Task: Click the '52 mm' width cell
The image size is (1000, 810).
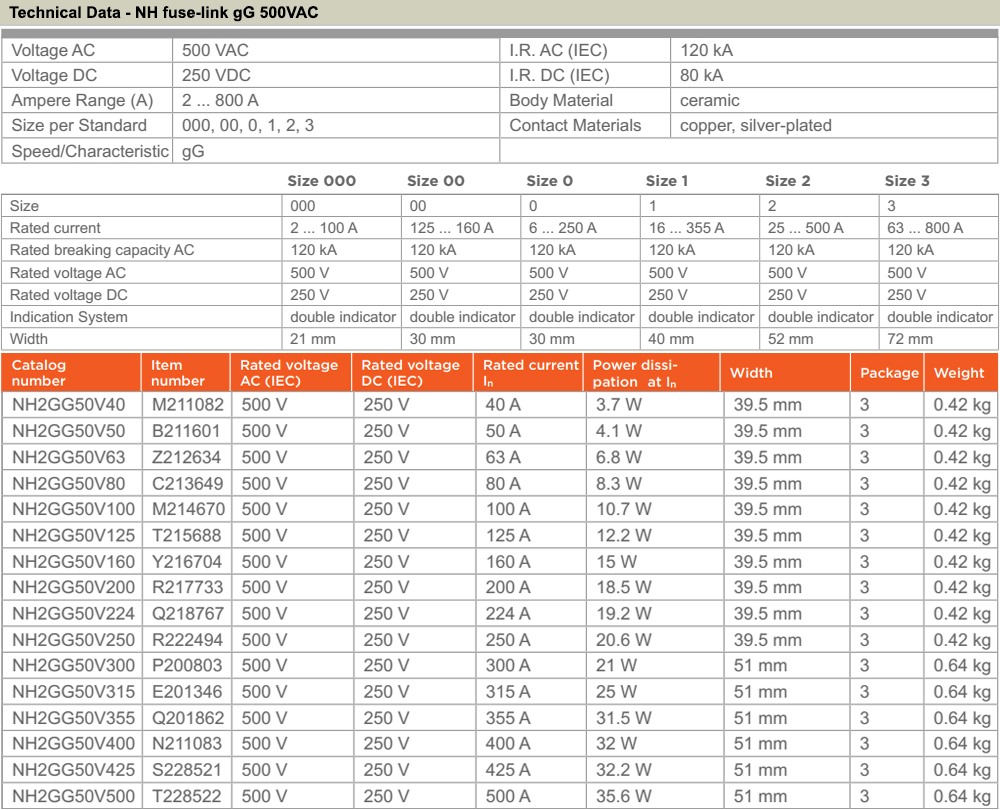Action: 790,339
